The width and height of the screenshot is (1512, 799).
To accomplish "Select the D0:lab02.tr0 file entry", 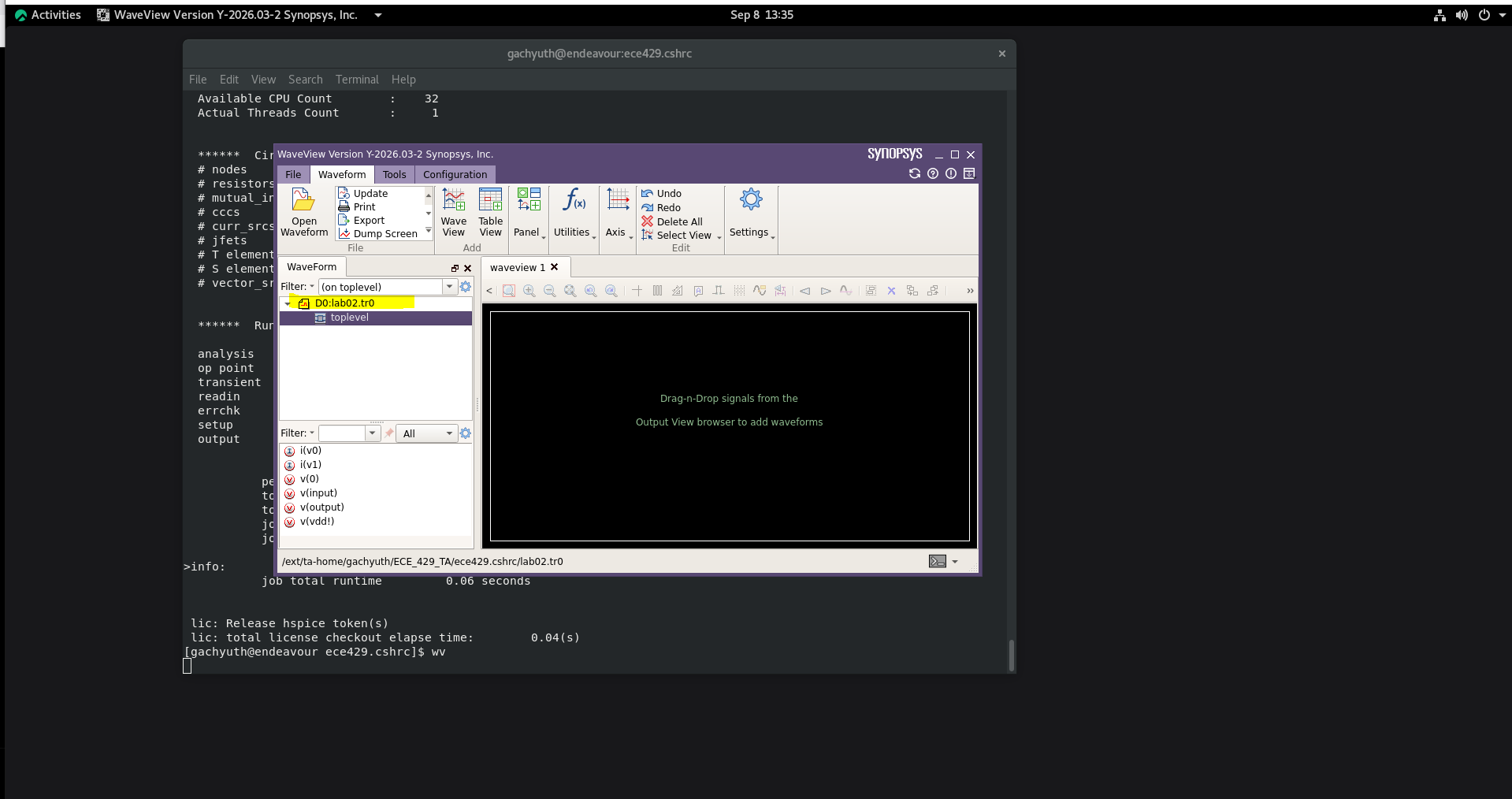I will click(344, 303).
